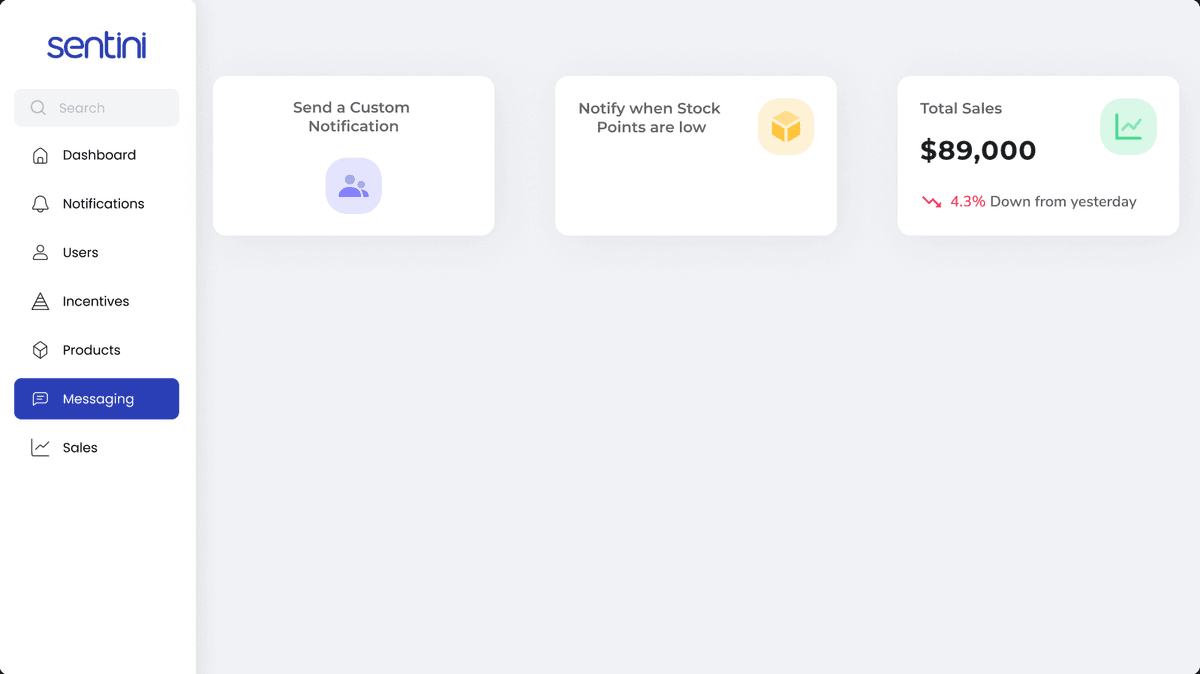The image size is (1200, 674).
Task: Click the Sentini logo
Action: pyautogui.click(x=97, y=45)
